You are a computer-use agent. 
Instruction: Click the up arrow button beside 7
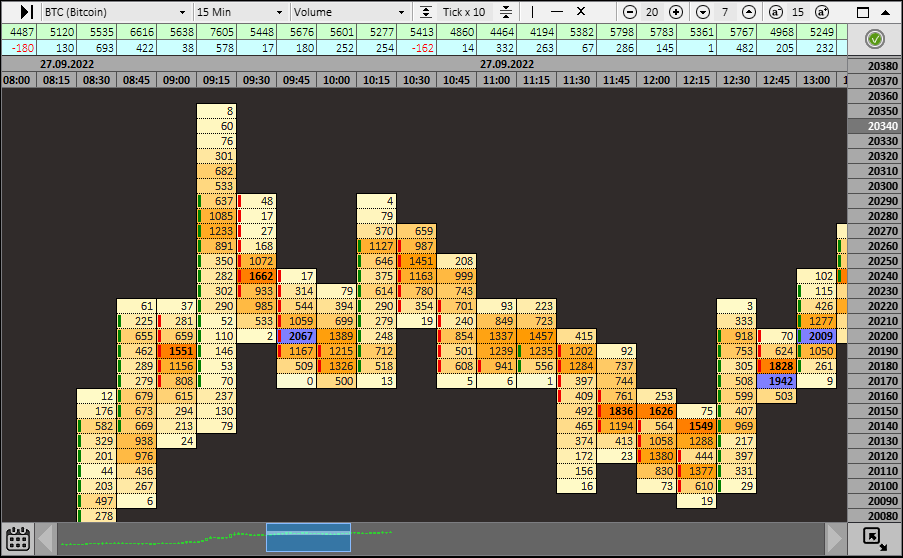click(748, 12)
